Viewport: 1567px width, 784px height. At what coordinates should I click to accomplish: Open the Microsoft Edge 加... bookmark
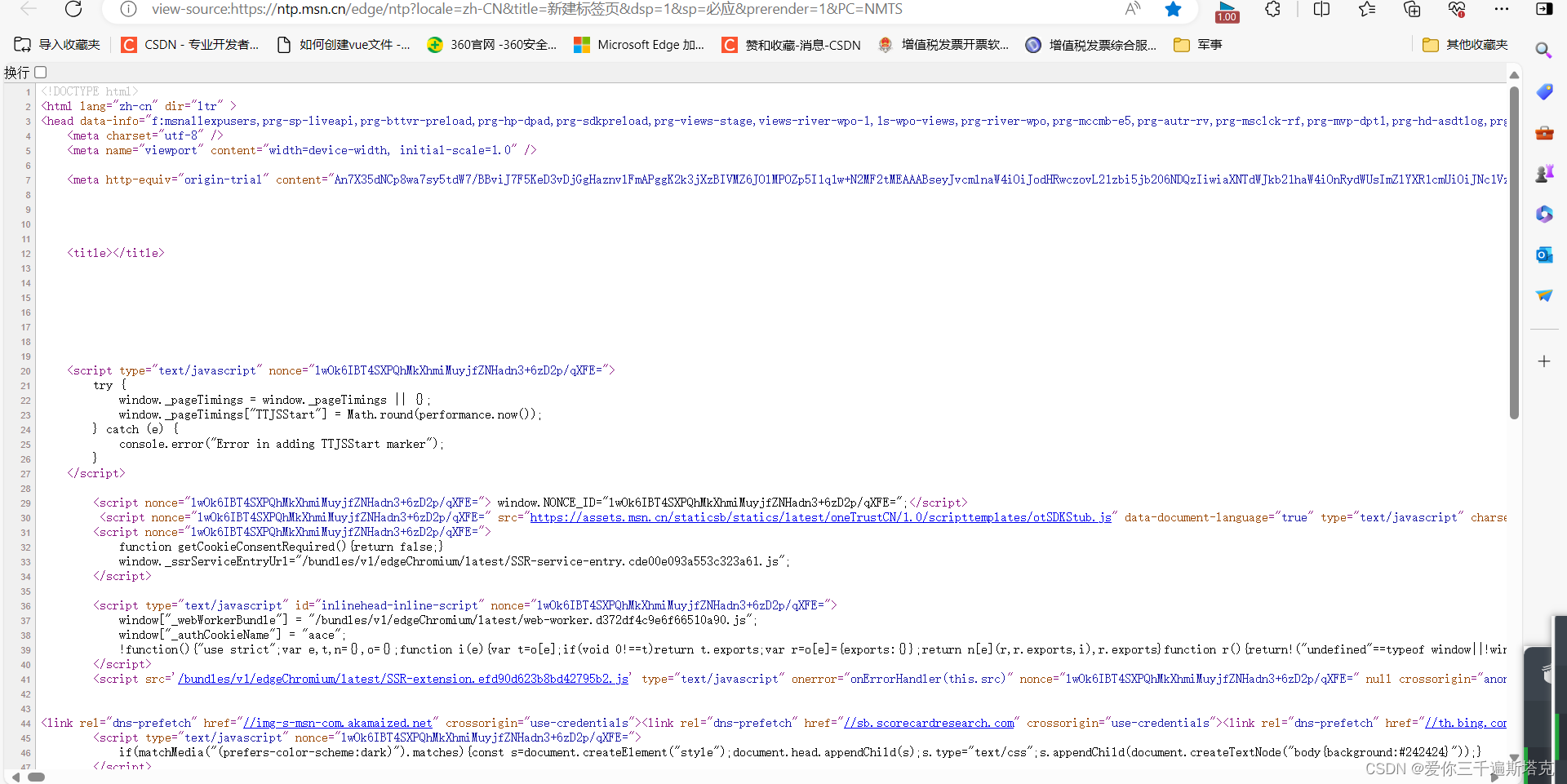tap(639, 45)
